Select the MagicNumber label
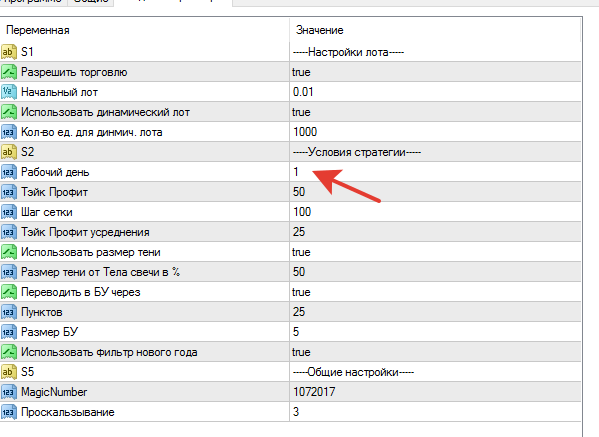599x437 pixels. click(x=54, y=392)
